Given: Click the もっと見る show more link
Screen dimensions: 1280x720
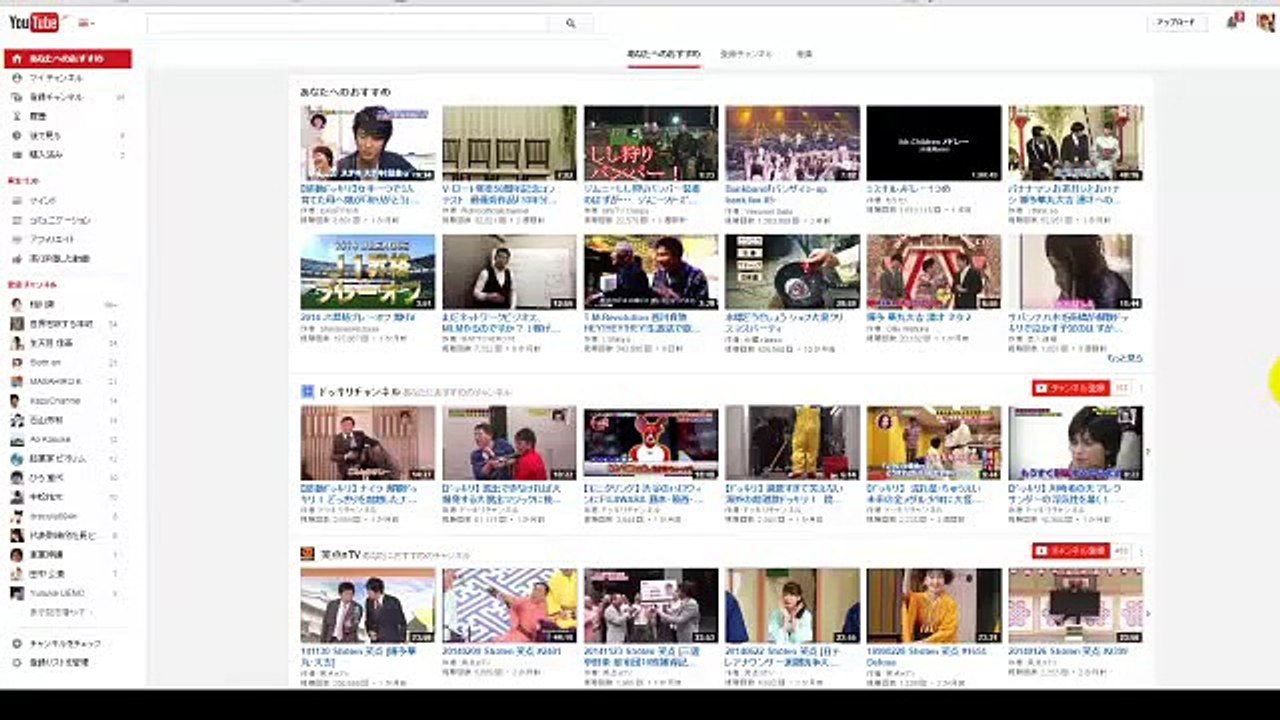Looking at the screenshot, I should [x=1125, y=358].
